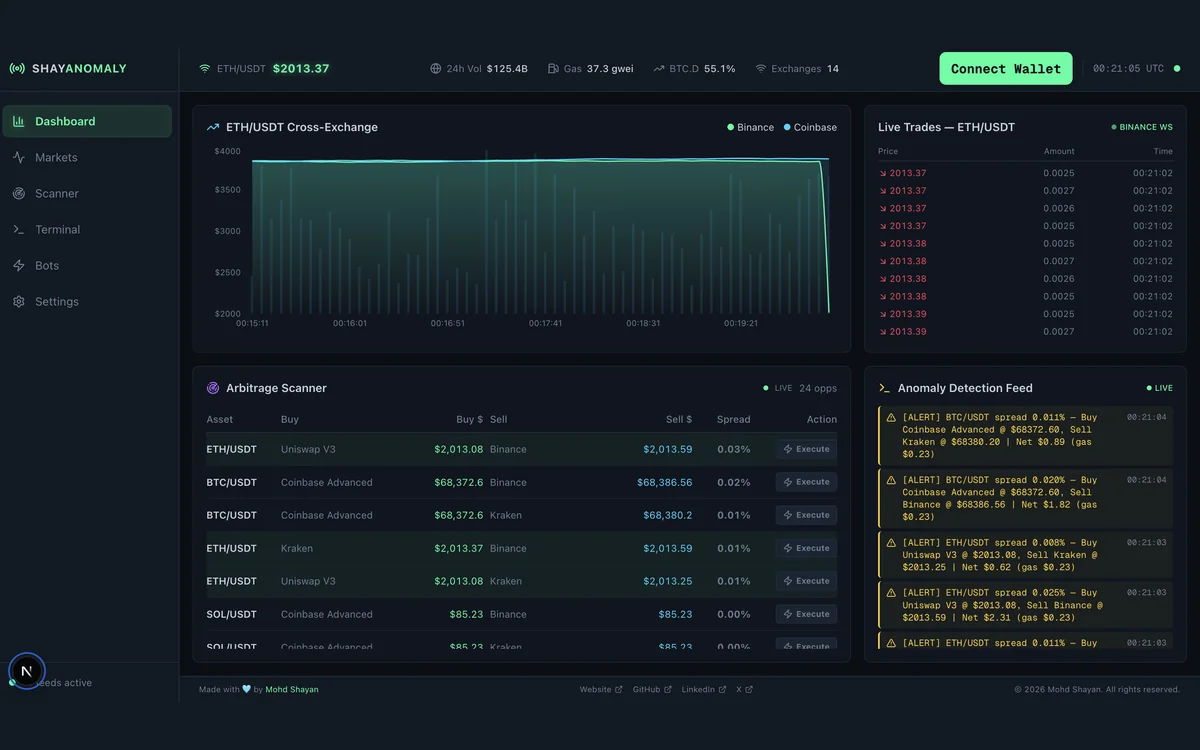Click the 55.1% BTC dominance value
Screen dimensions: 1200x750
click(720, 69)
